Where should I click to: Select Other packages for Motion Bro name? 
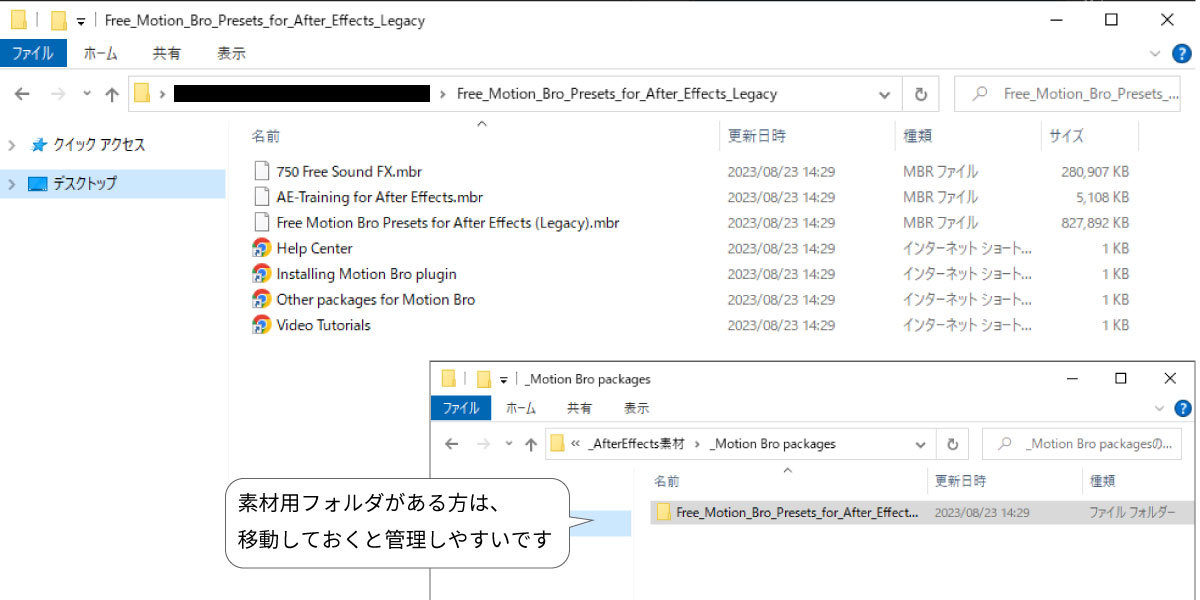[x=375, y=299]
